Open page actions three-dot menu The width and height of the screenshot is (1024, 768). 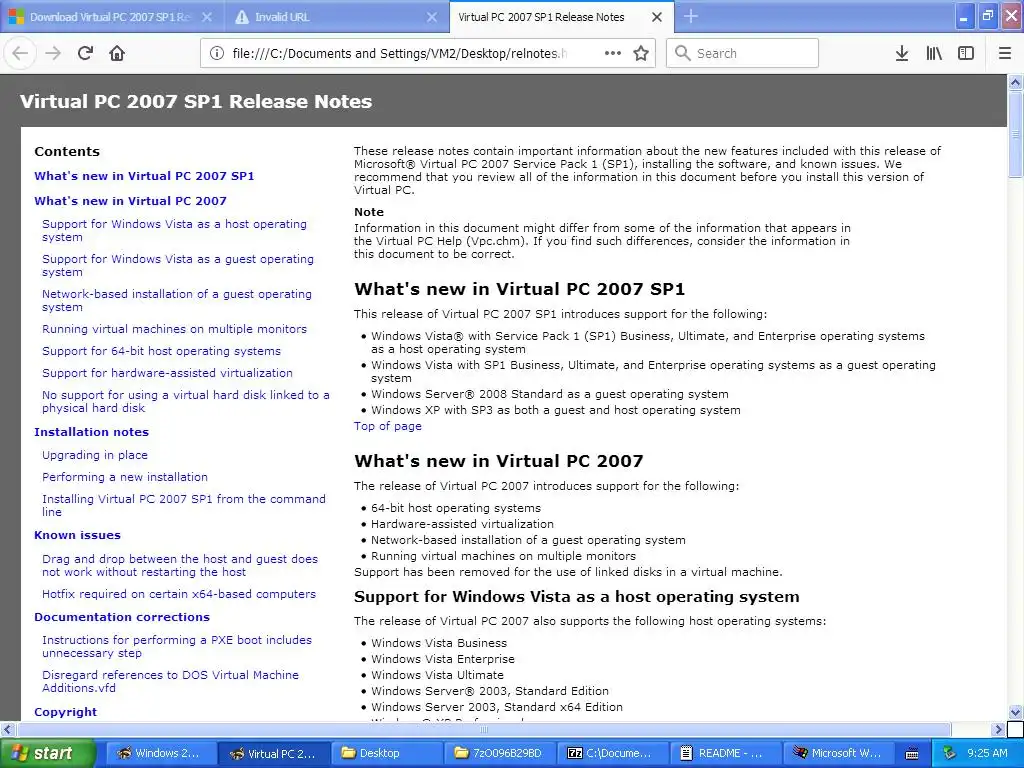coord(613,53)
